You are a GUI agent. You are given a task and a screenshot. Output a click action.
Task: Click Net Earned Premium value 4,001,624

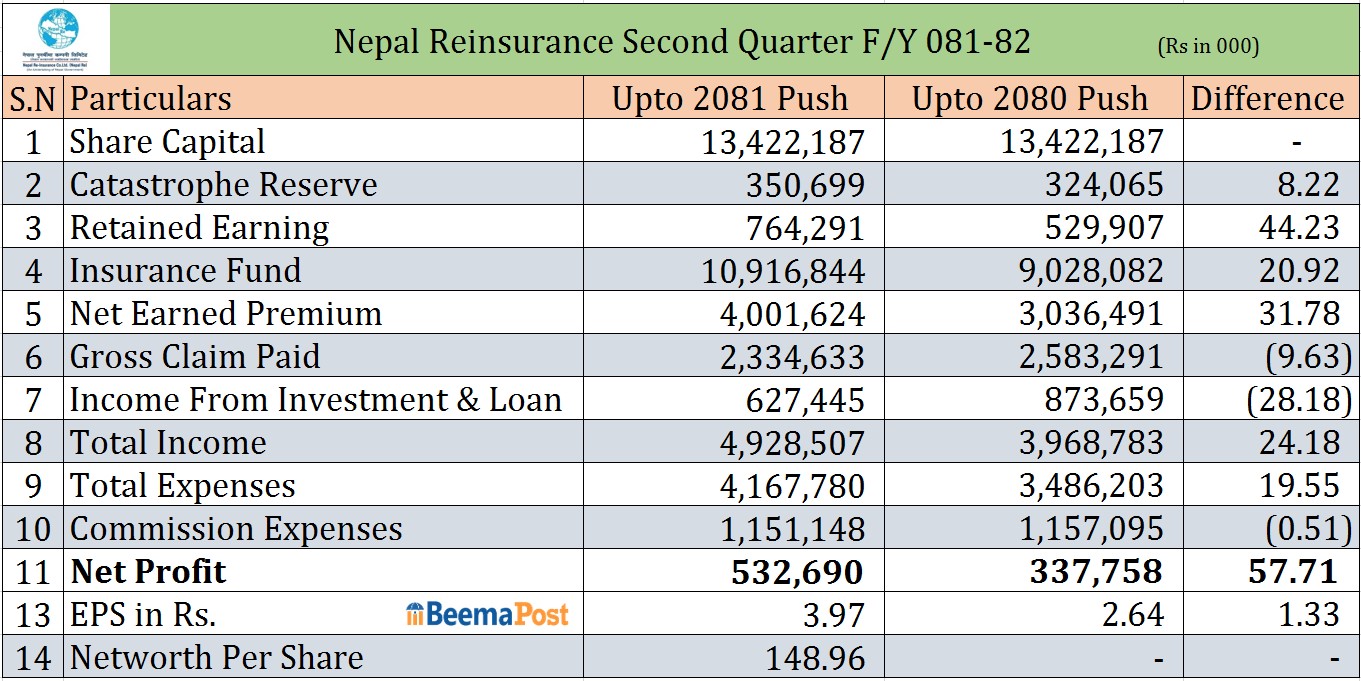(x=792, y=314)
